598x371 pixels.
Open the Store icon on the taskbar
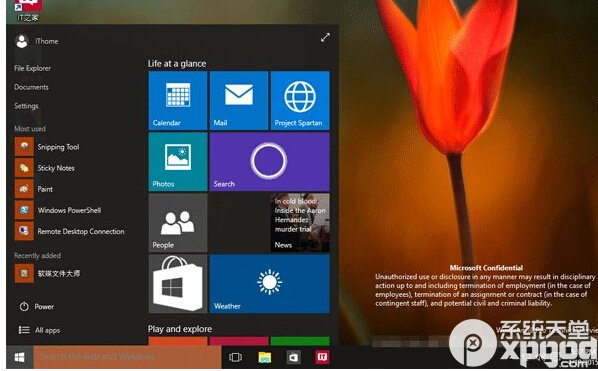293,357
